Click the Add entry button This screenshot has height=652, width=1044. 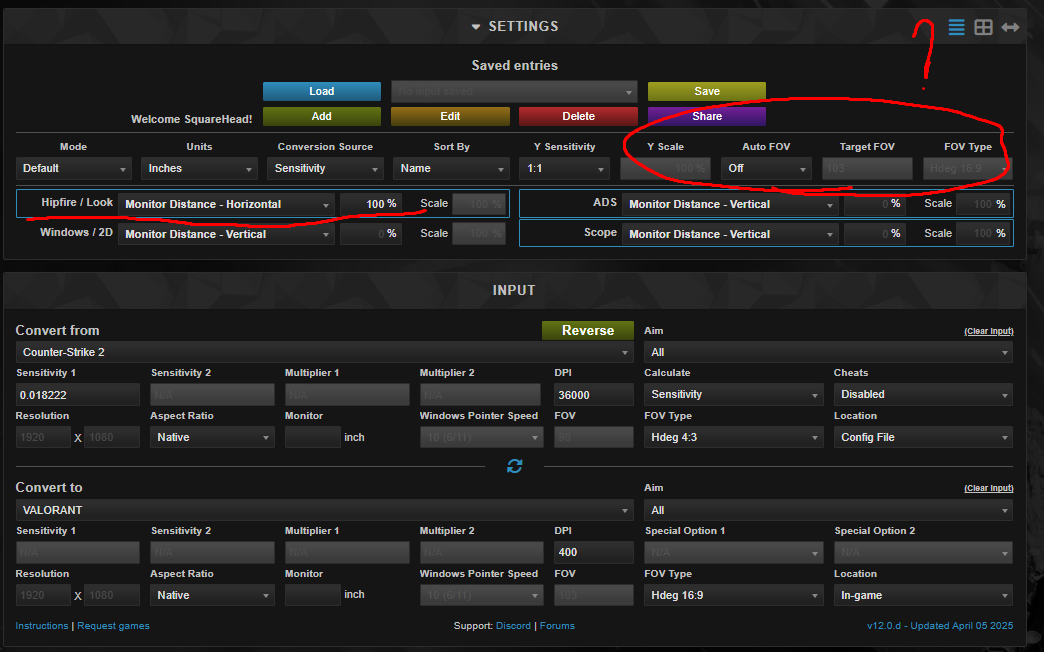click(x=321, y=116)
